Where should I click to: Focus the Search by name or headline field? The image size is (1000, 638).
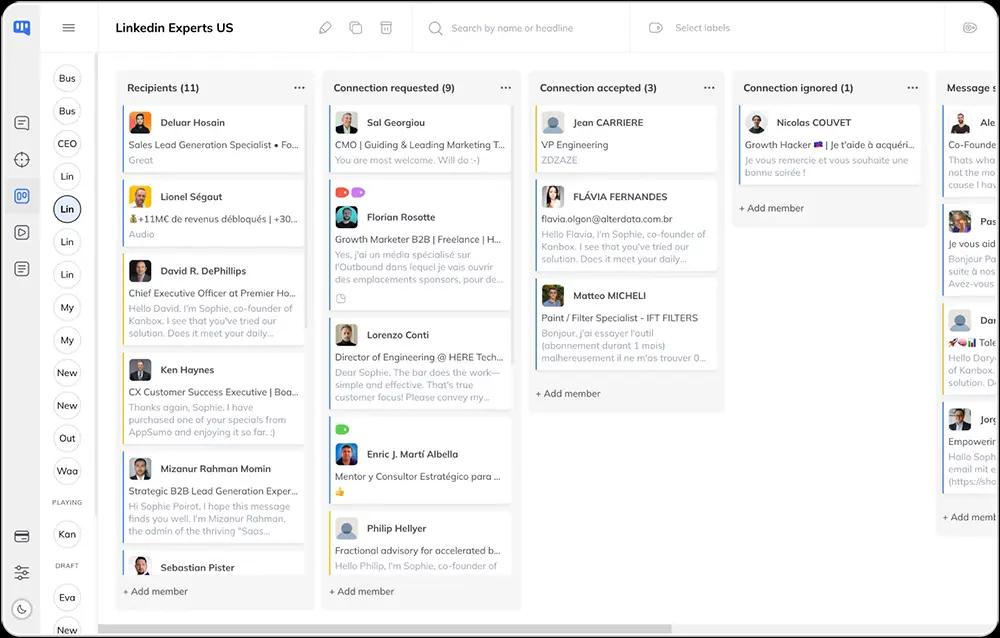tap(512, 28)
